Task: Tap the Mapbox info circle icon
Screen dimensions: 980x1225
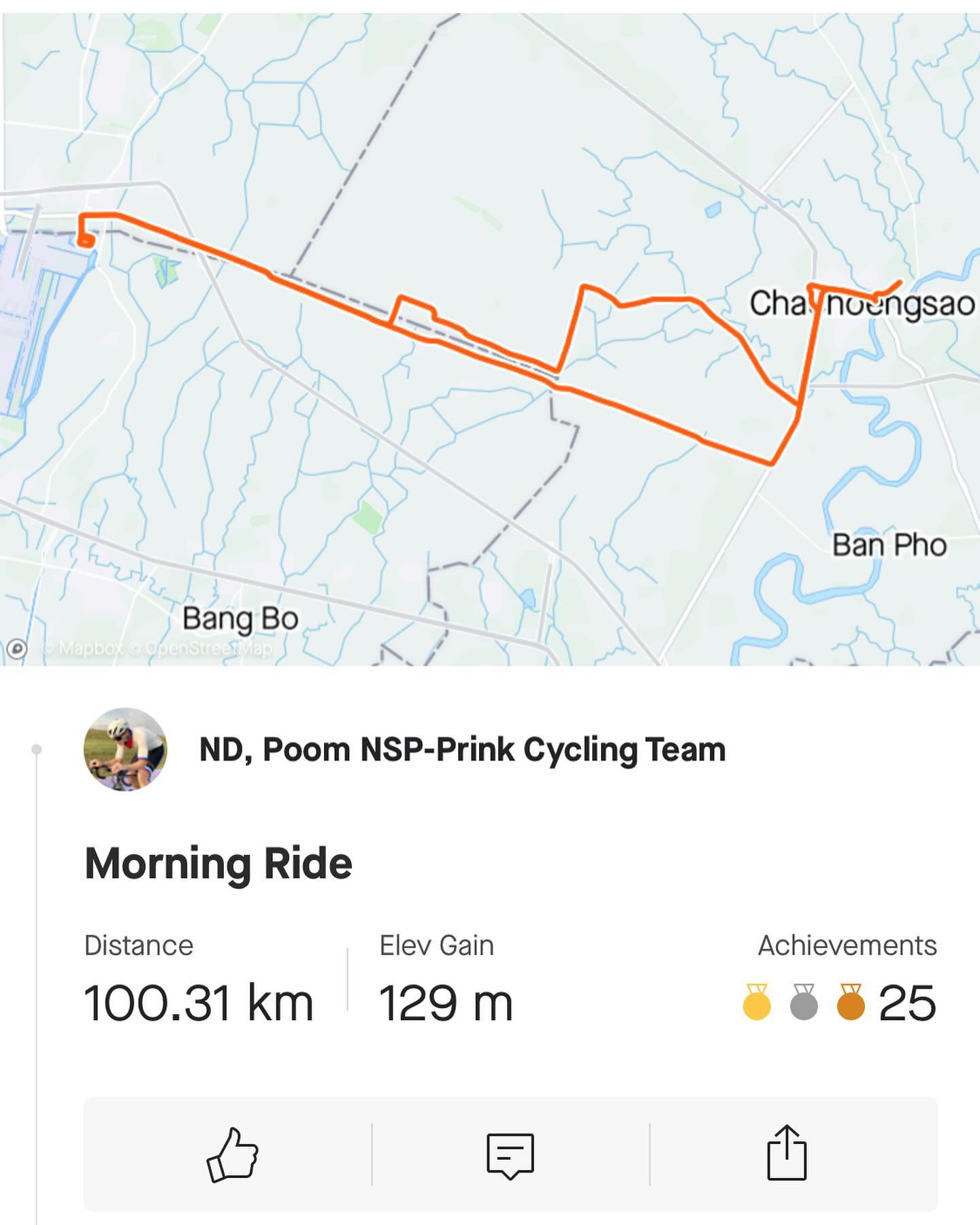Action: [x=17, y=649]
